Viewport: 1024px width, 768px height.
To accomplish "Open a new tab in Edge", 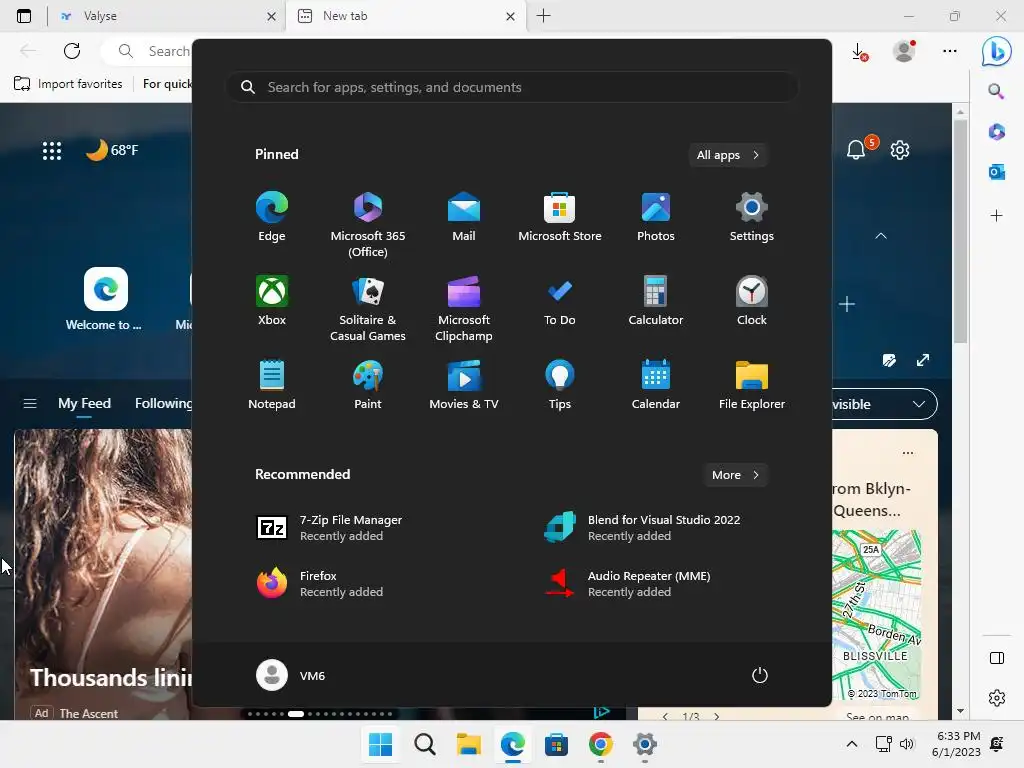I will click(x=543, y=16).
